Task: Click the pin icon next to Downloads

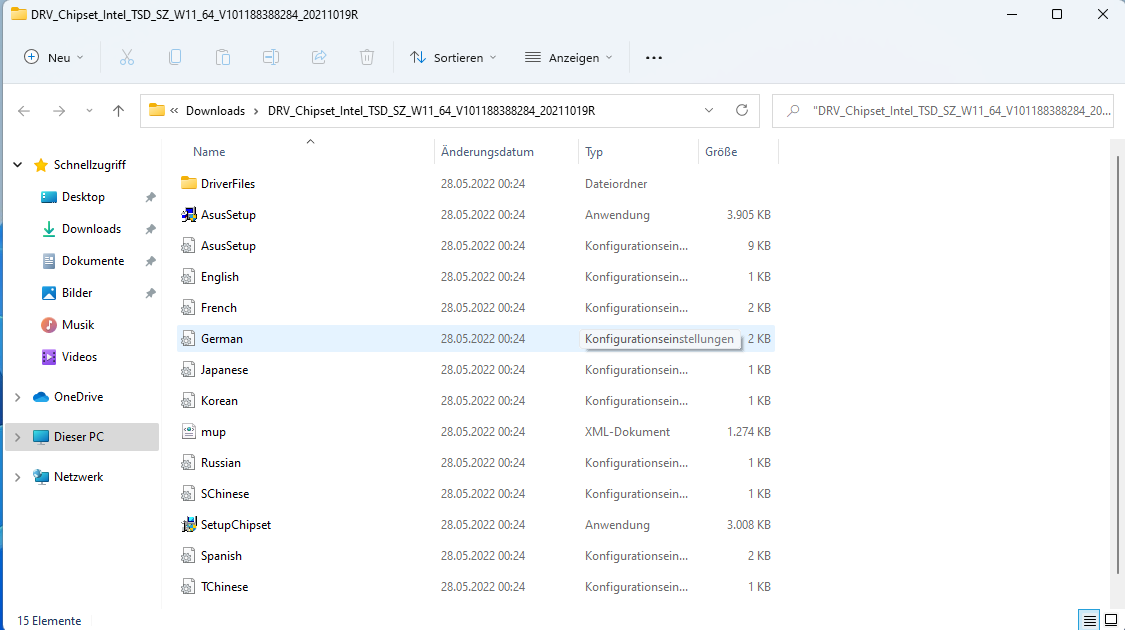Action: point(151,230)
